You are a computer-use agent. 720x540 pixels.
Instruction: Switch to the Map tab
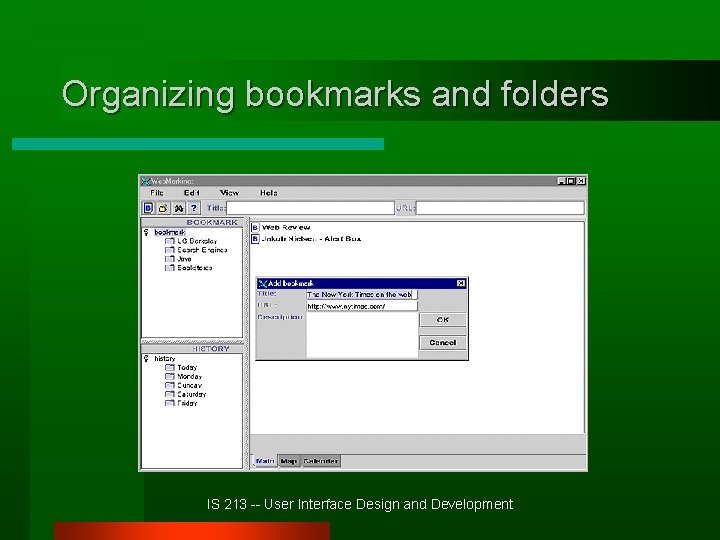(289, 461)
